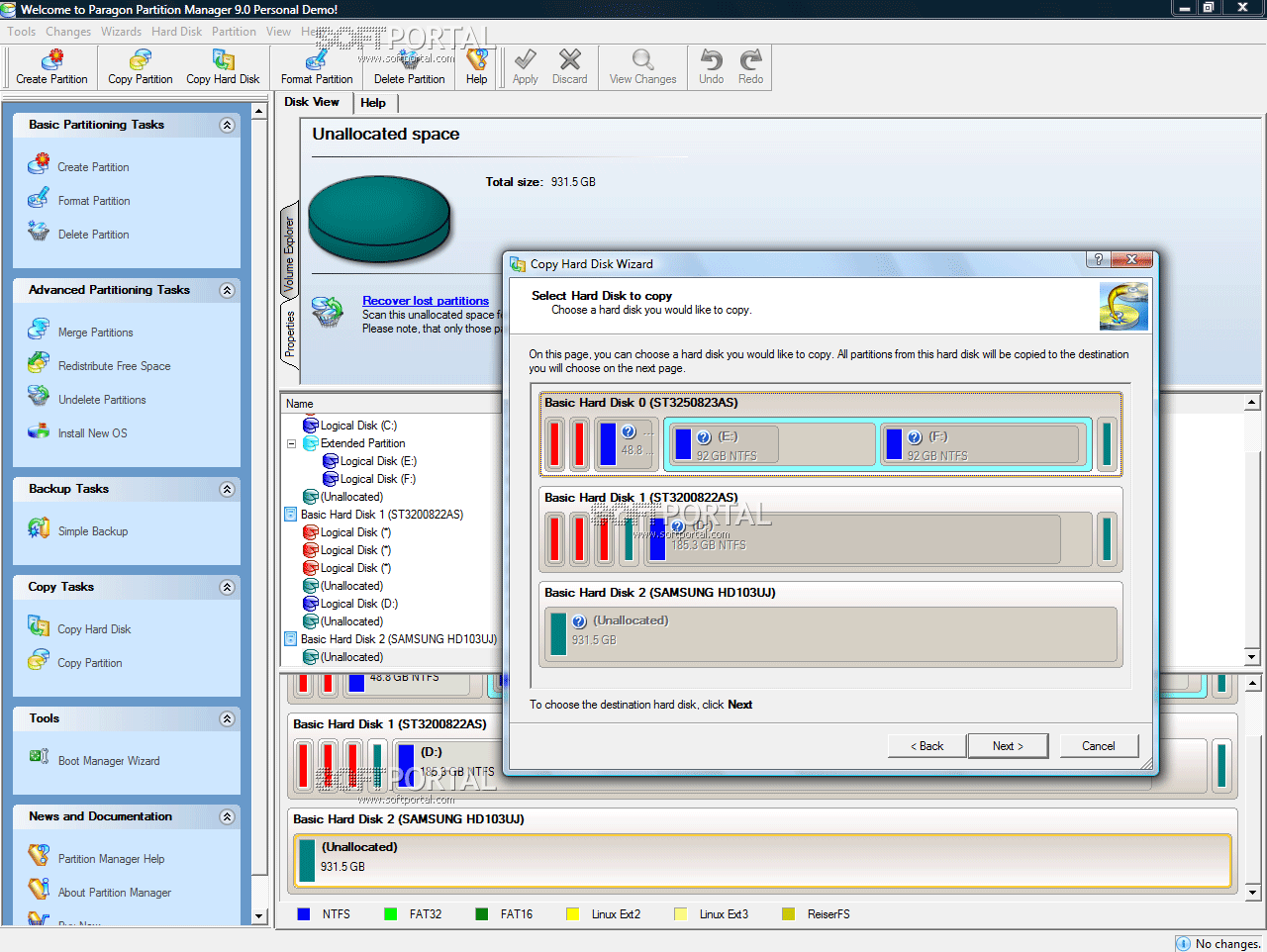Open the Hard Disk menu
The height and width of the screenshot is (952, 1267).
(176, 32)
